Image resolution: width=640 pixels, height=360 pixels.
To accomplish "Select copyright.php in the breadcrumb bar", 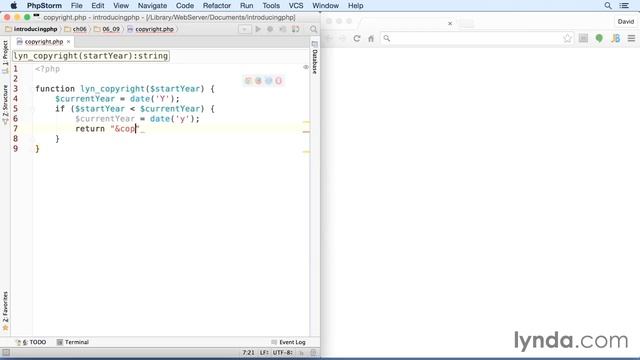I will tap(151, 29).
